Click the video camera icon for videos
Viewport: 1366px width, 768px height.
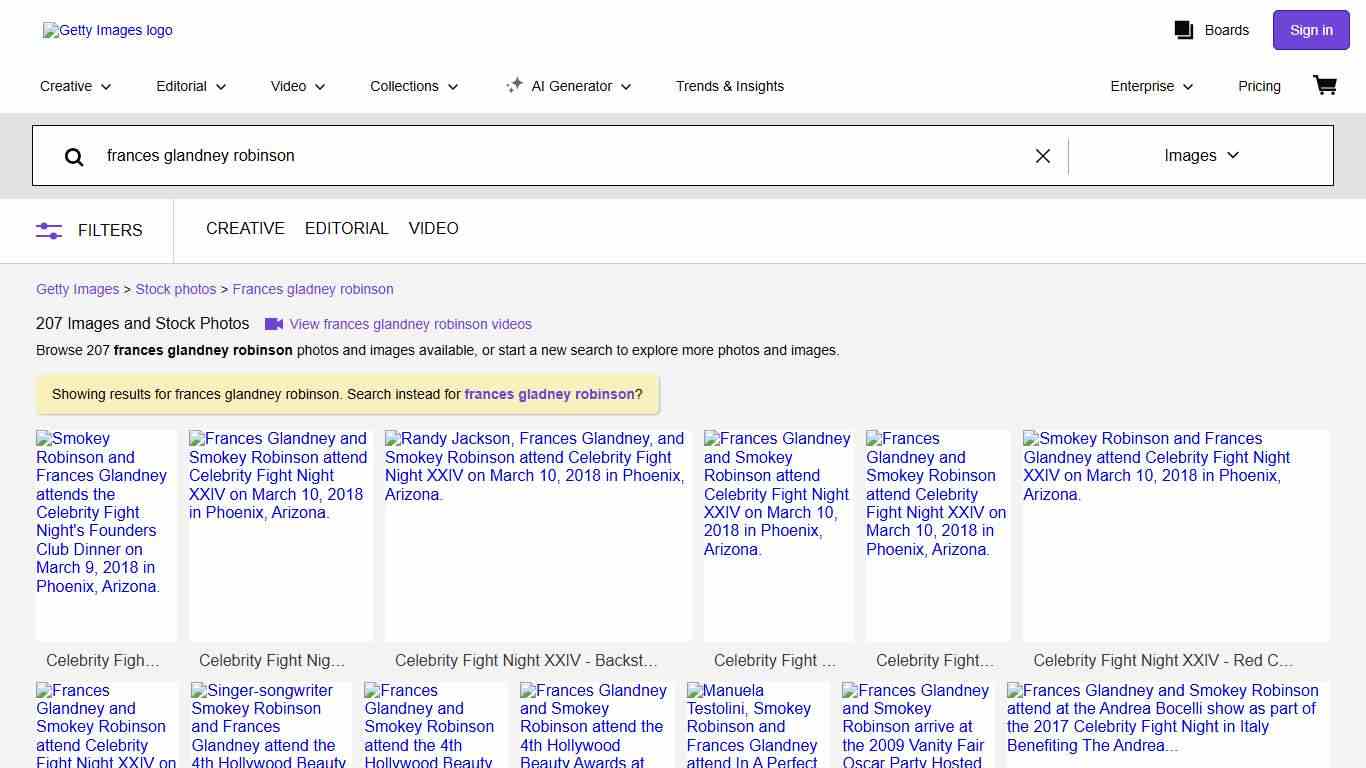tap(274, 324)
